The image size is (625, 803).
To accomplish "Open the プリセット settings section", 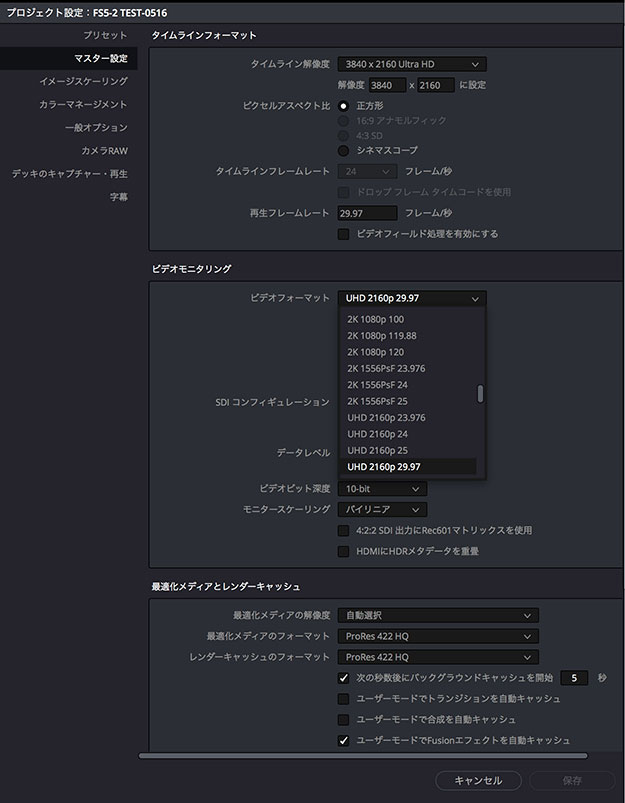I will coord(105,35).
